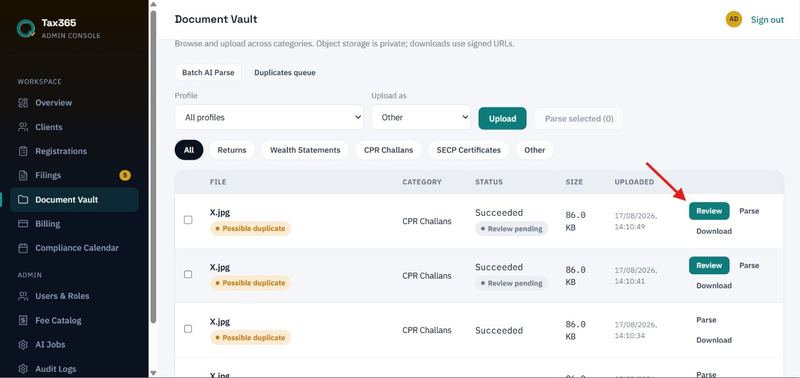Download the X.jpg uploaded at 14:10:49
The height and width of the screenshot is (378, 800).
point(714,231)
